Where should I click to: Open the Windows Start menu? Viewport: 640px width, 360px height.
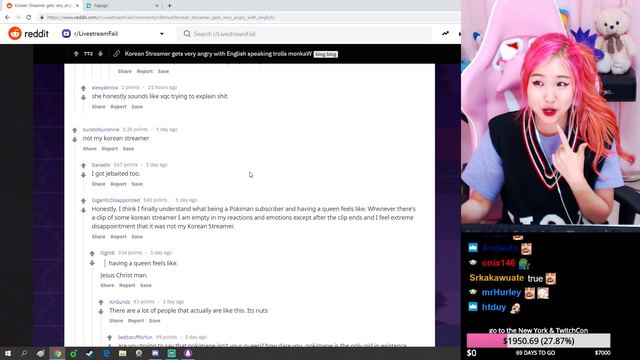8,353
